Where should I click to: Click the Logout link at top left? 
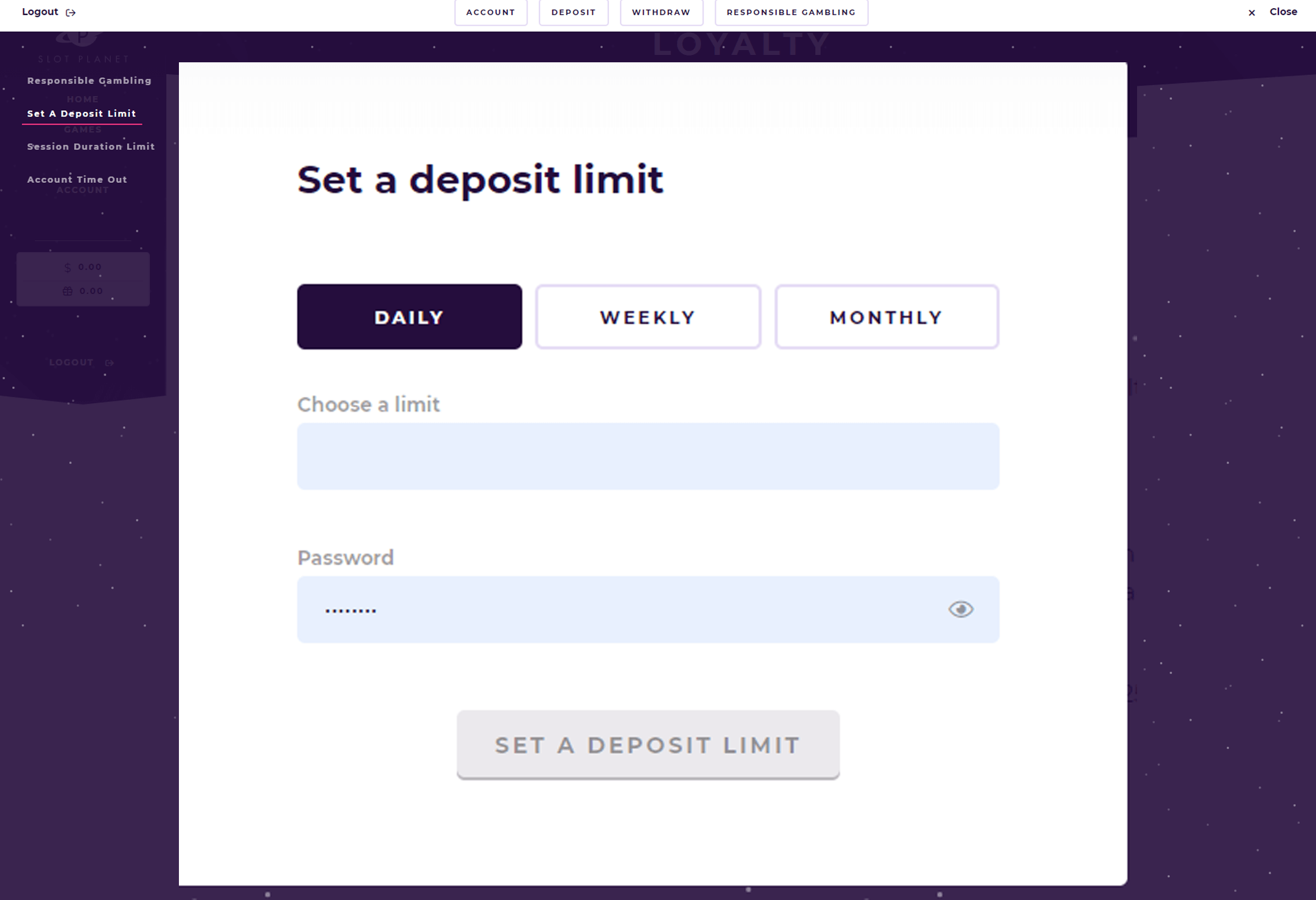[x=40, y=12]
